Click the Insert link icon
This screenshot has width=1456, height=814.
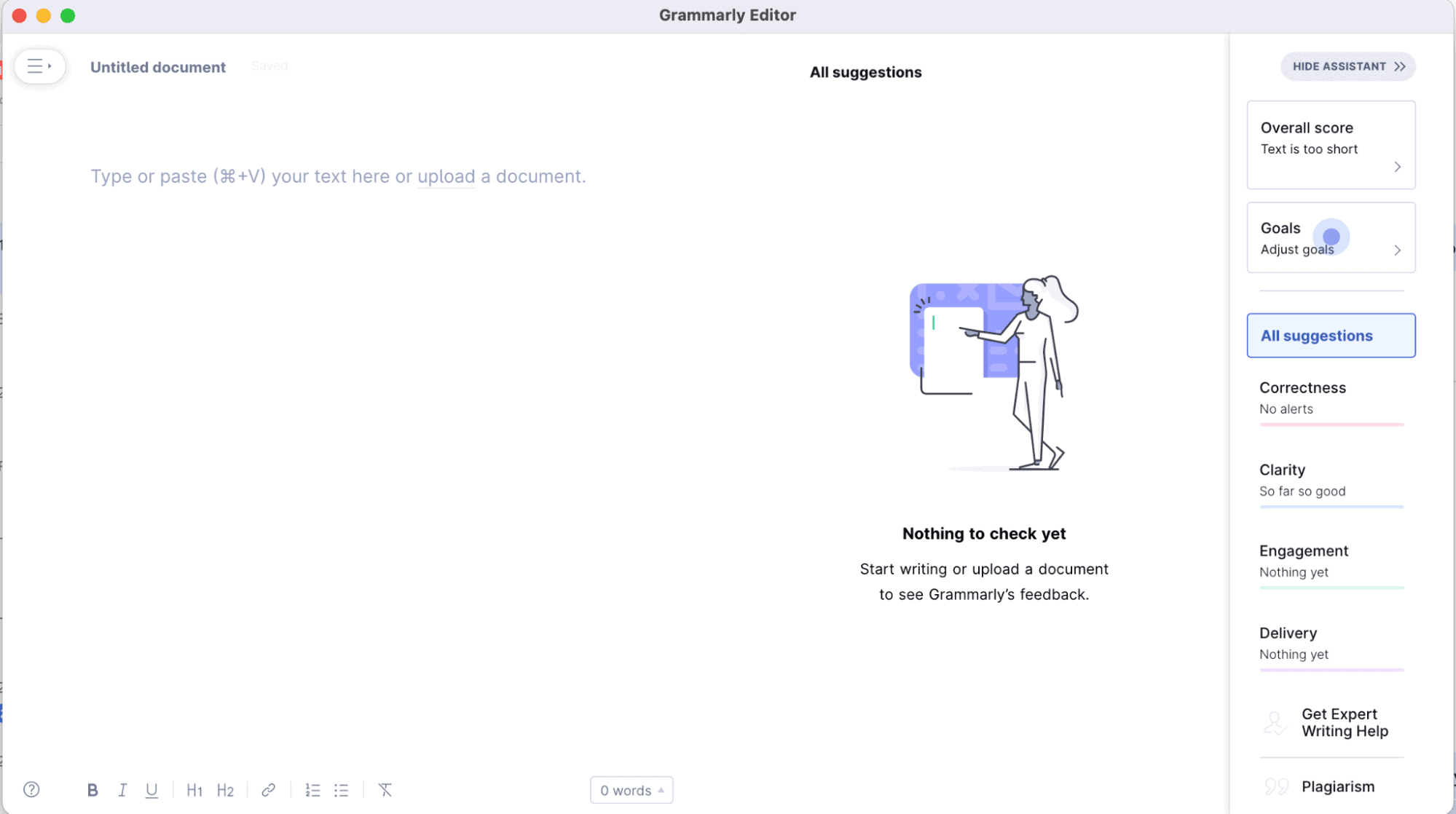point(267,790)
